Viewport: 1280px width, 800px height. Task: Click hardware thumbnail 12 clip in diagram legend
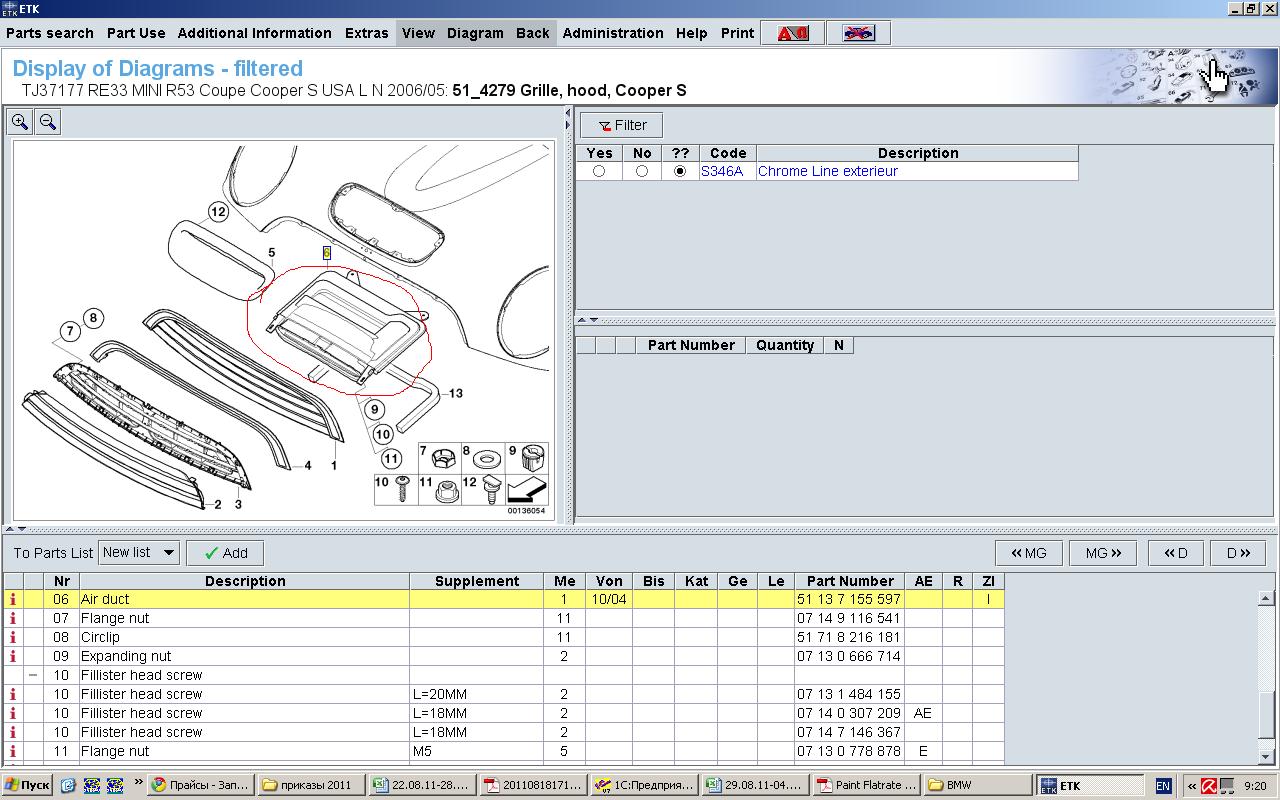click(483, 489)
